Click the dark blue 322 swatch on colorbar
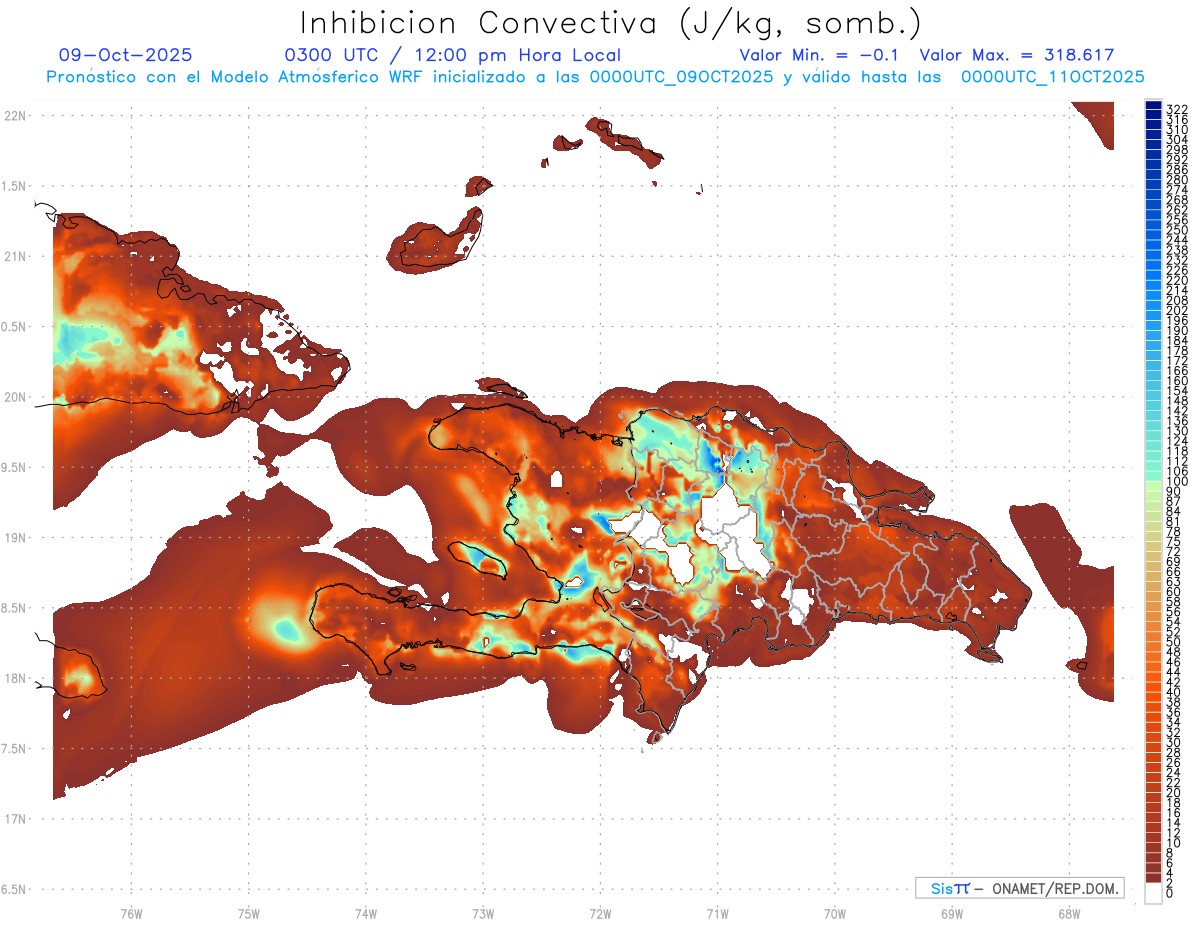The height and width of the screenshot is (927, 1200). pos(1153,106)
